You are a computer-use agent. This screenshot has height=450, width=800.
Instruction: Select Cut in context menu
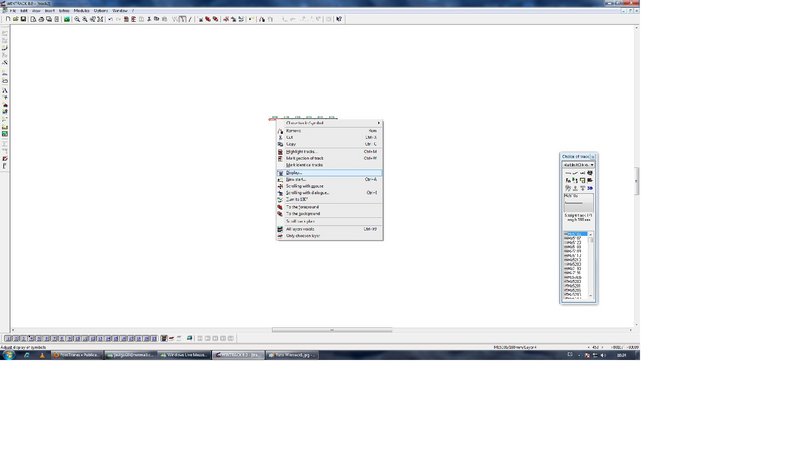[330, 137]
